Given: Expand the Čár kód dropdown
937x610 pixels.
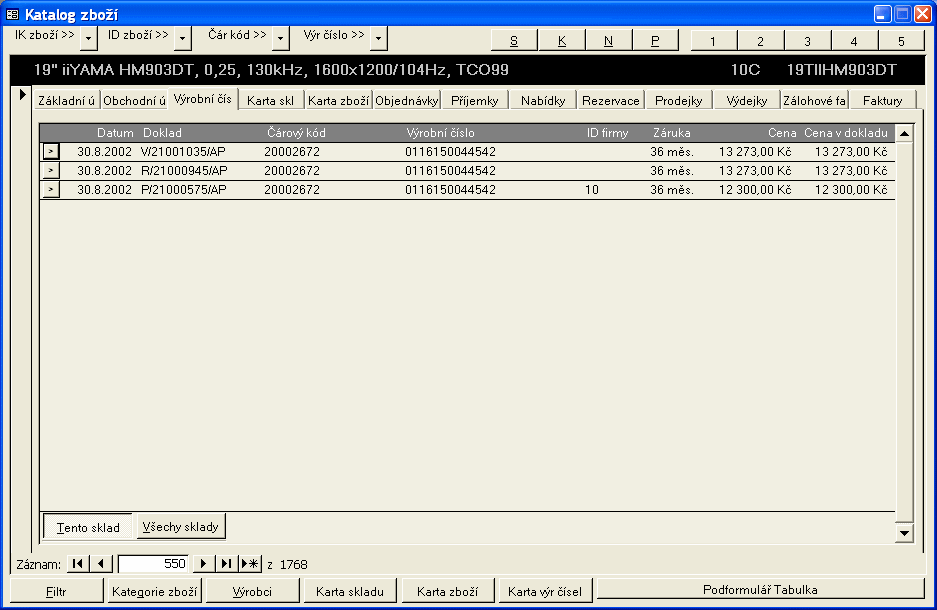Looking at the screenshot, I should 280,38.
